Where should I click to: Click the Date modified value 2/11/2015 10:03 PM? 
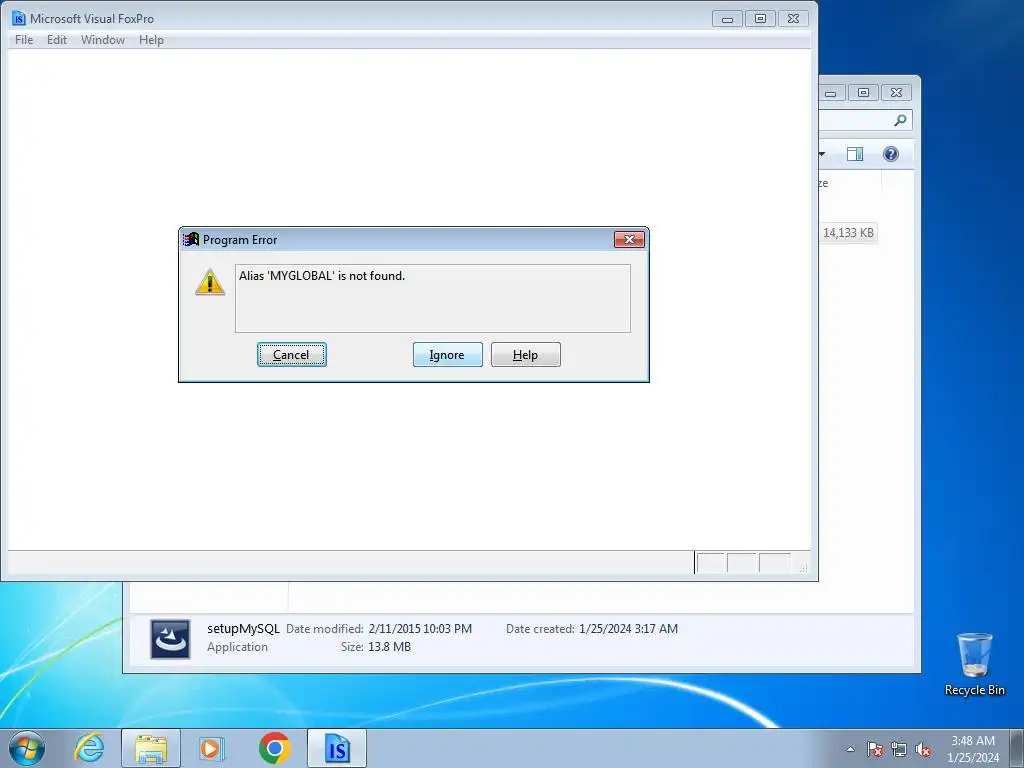click(x=420, y=628)
